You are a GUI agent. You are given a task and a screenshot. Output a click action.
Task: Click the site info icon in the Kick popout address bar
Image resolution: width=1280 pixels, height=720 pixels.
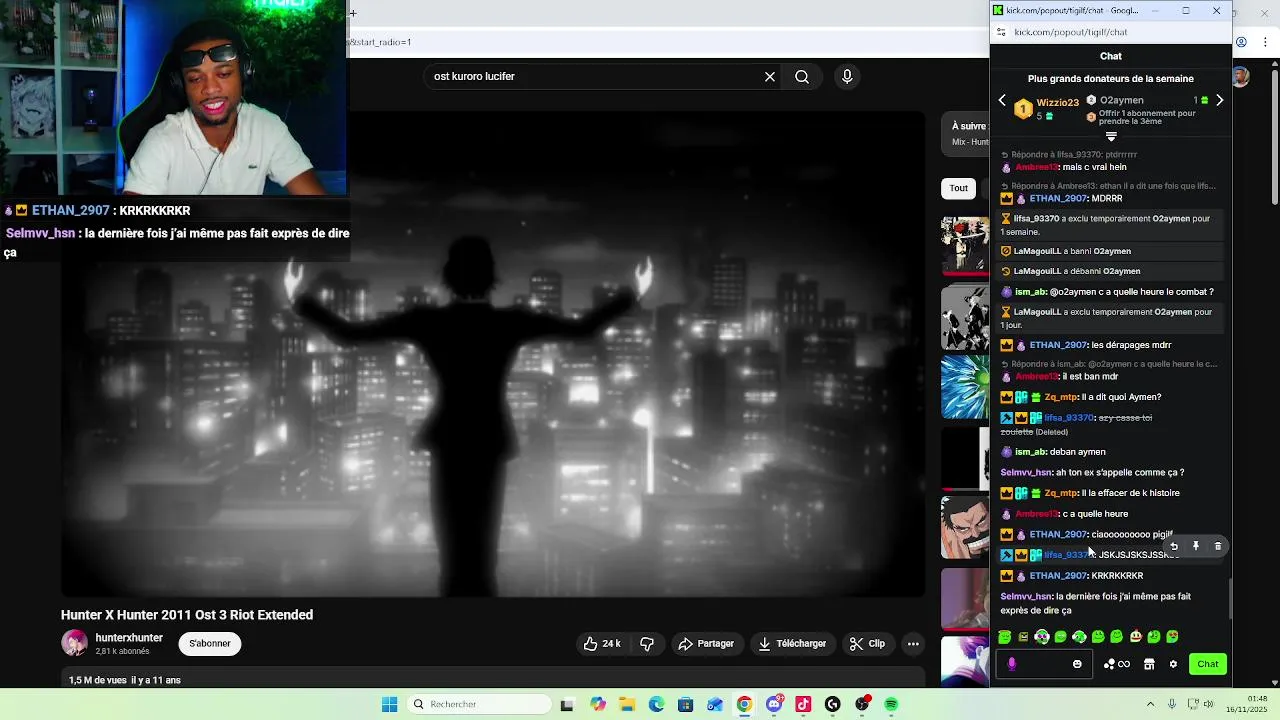[1002, 32]
